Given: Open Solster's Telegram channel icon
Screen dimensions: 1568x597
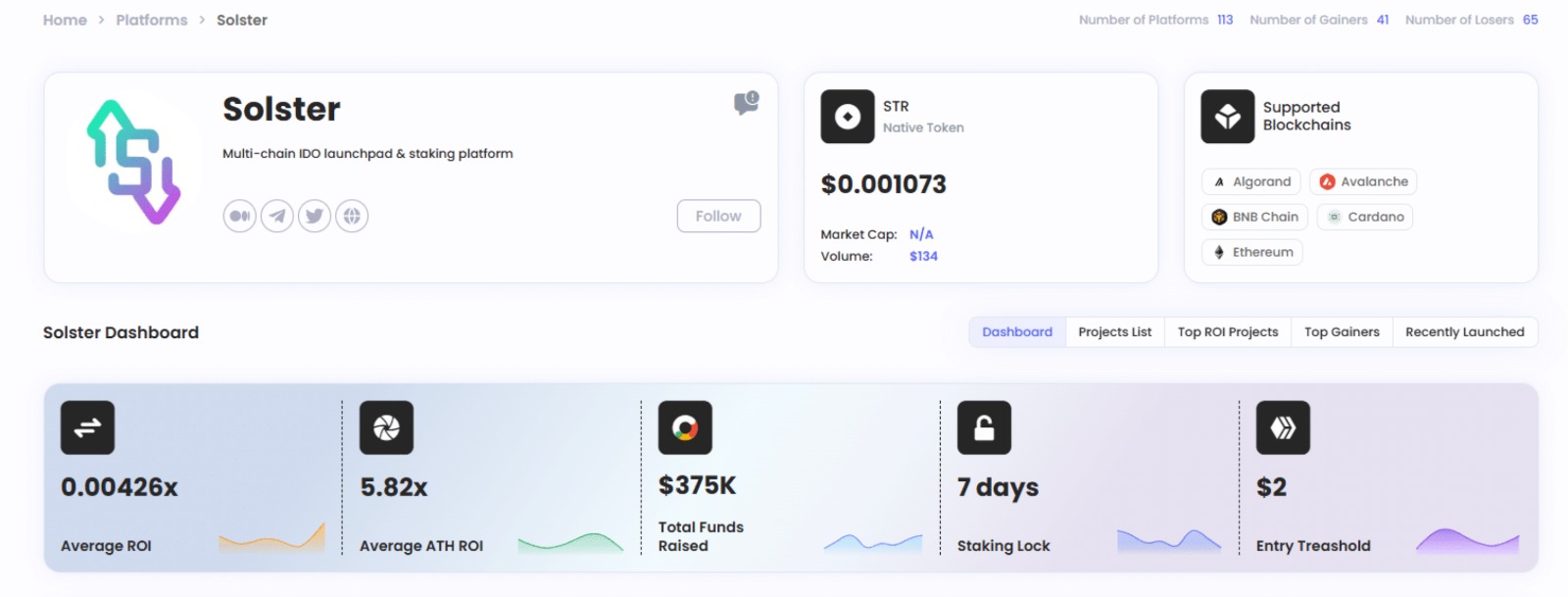Looking at the screenshot, I should [x=277, y=216].
